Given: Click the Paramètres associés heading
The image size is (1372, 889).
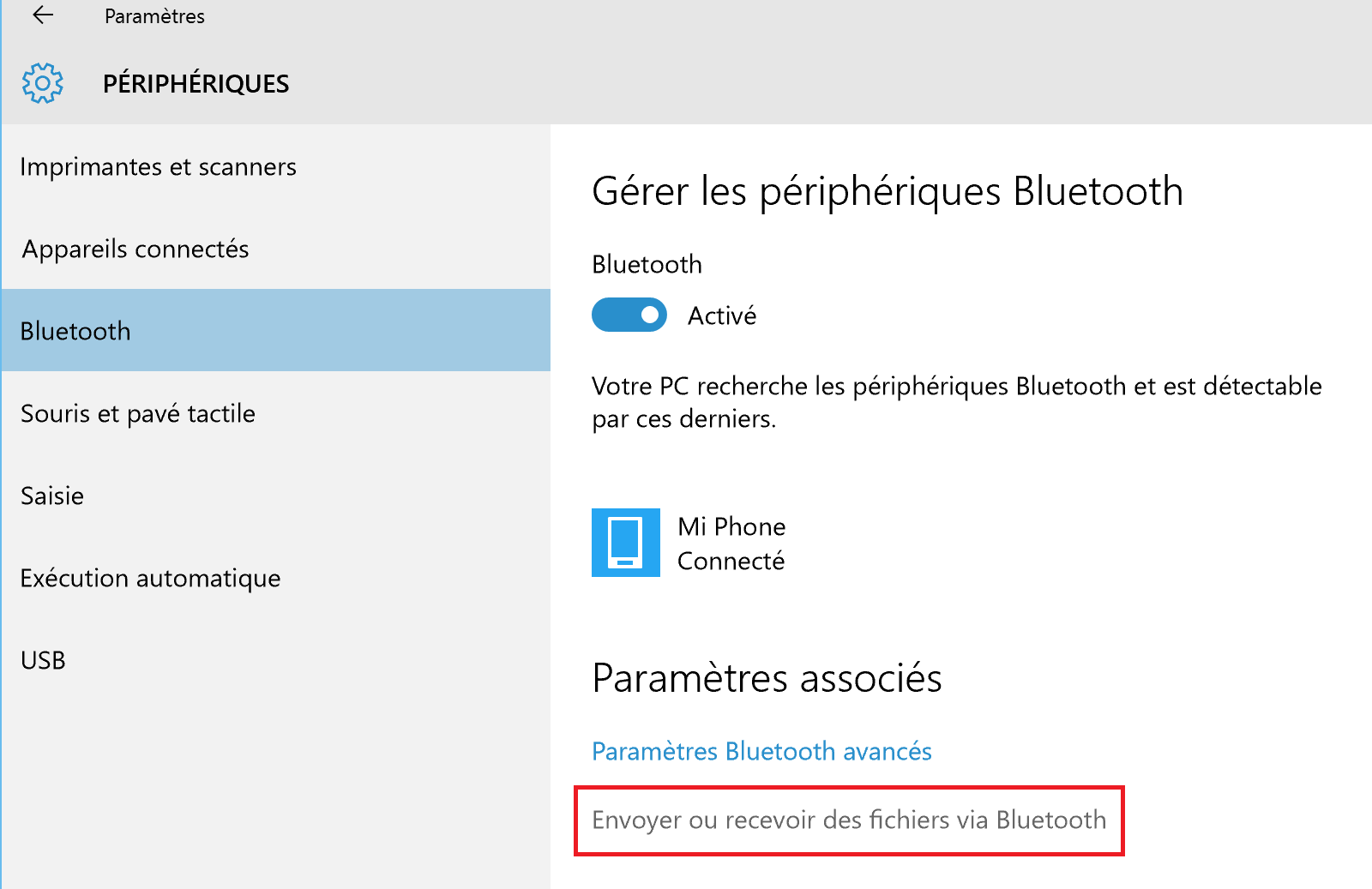Looking at the screenshot, I should 767,678.
